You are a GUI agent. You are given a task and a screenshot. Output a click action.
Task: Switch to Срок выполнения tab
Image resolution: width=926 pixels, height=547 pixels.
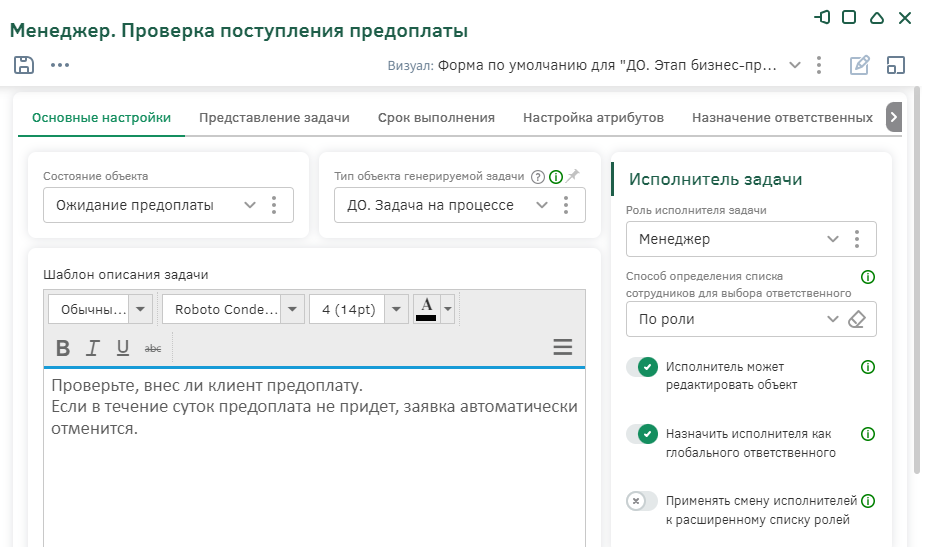coord(436,118)
